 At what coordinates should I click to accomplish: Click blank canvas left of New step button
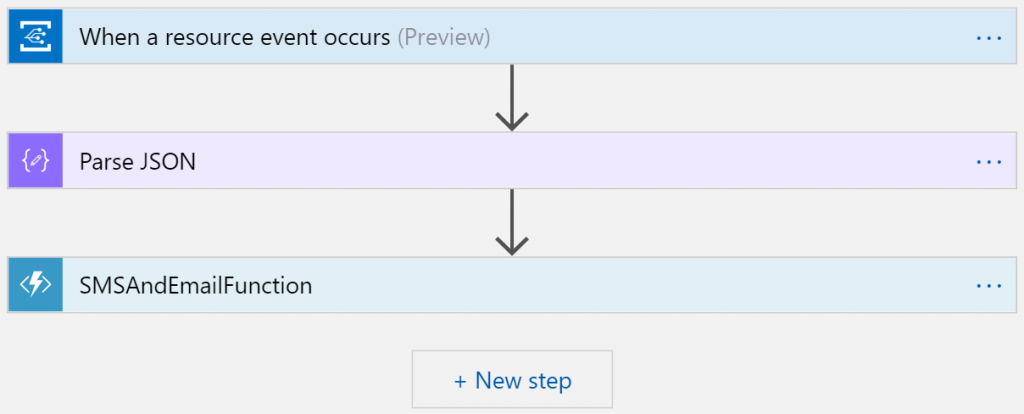[220, 380]
